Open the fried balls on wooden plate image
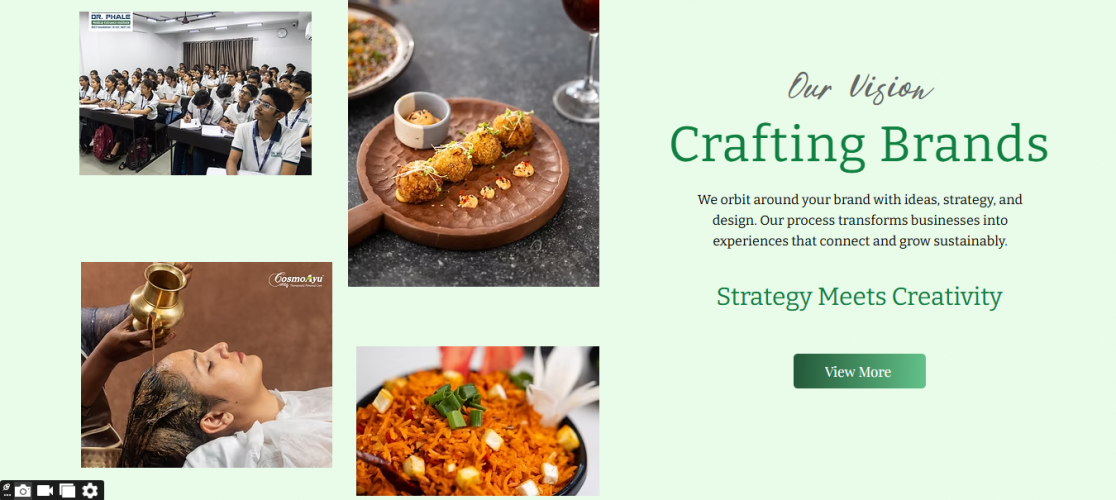 tap(473, 143)
